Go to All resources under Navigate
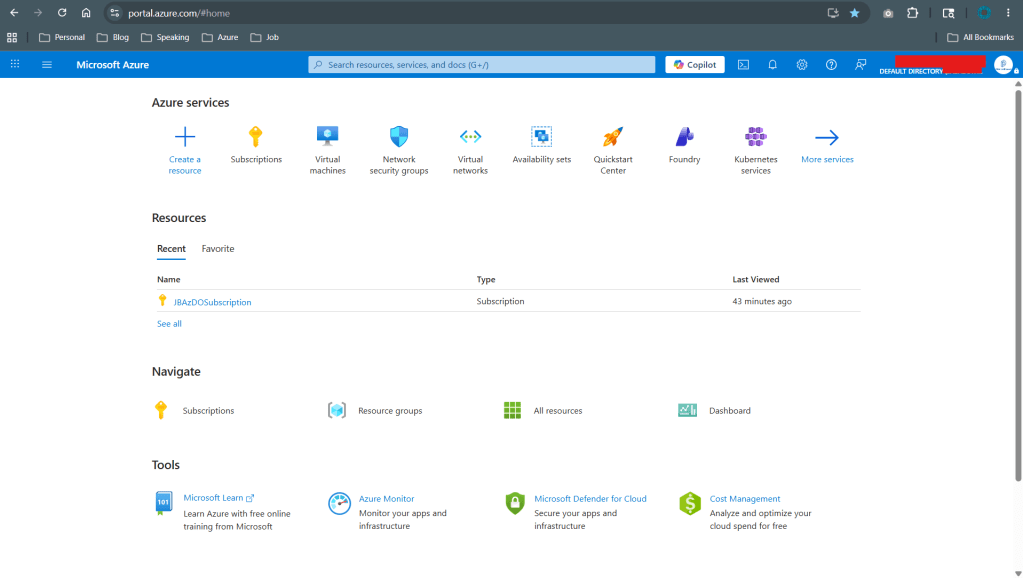Image resolution: width=1023 pixels, height=578 pixels. click(x=558, y=410)
